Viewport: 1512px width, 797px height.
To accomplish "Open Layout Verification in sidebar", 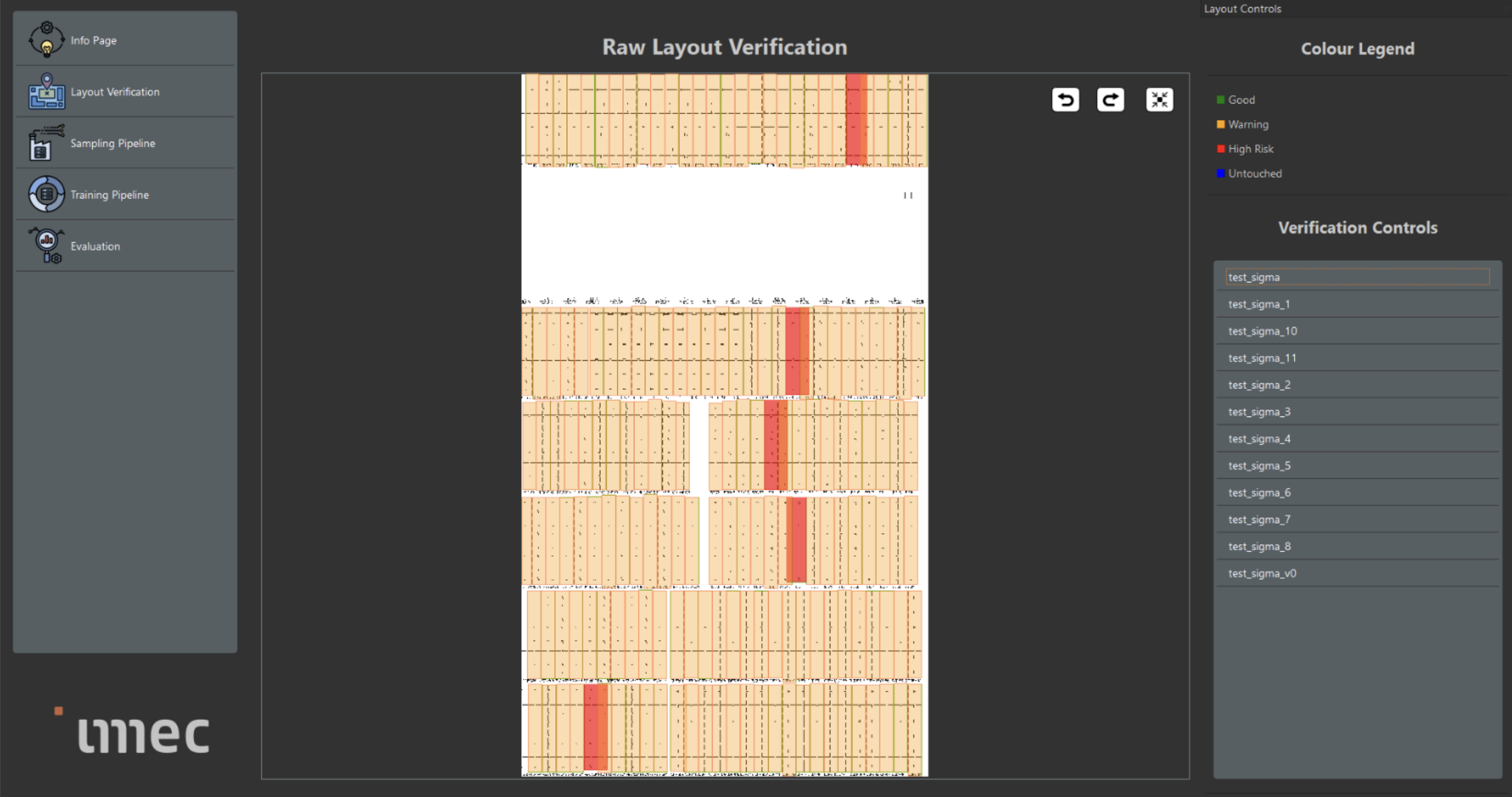I will point(125,92).
